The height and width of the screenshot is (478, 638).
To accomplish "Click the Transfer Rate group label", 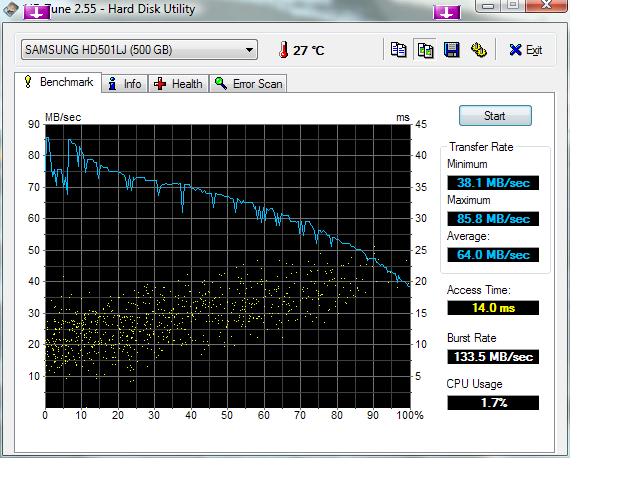I will pos(481,147).
